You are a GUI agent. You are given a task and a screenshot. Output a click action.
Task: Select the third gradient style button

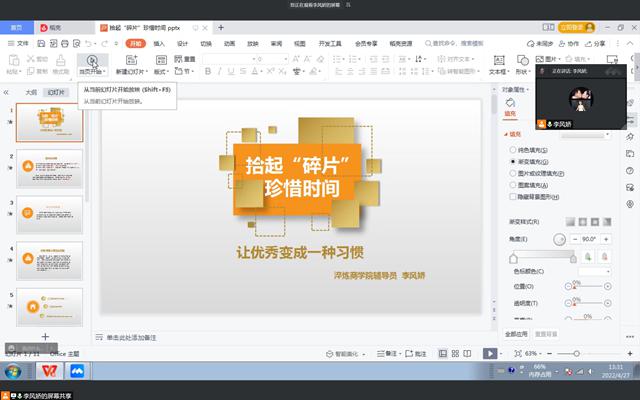pos(595,222)
